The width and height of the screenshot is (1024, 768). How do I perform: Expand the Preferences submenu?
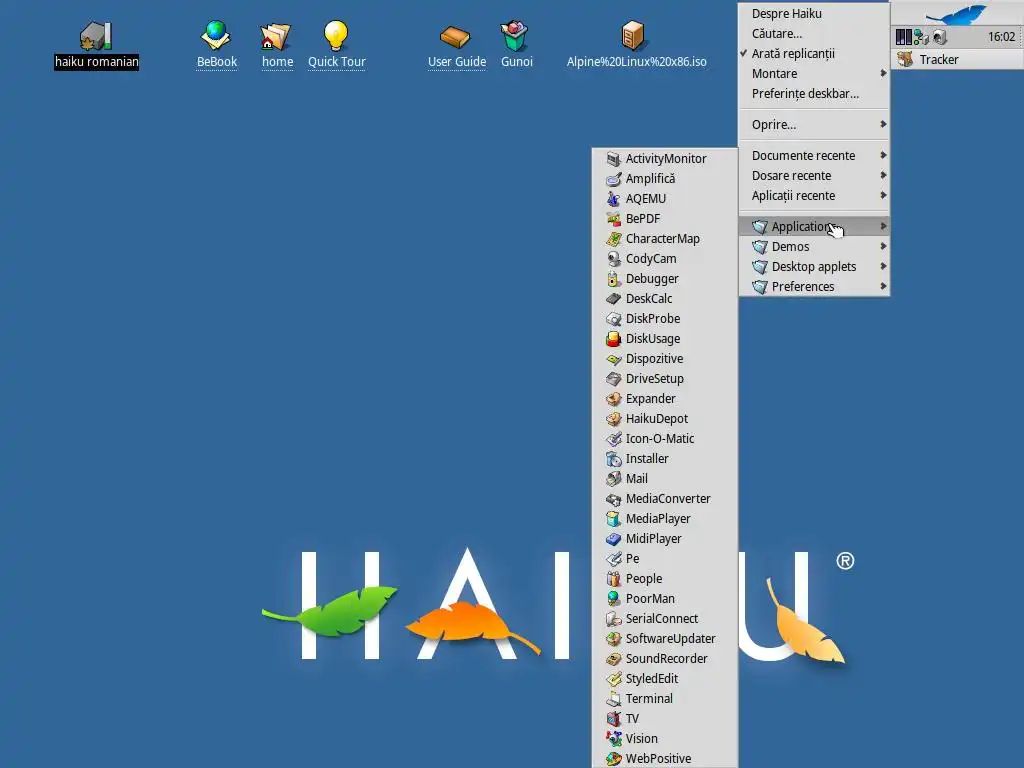[x=814, y=287]
